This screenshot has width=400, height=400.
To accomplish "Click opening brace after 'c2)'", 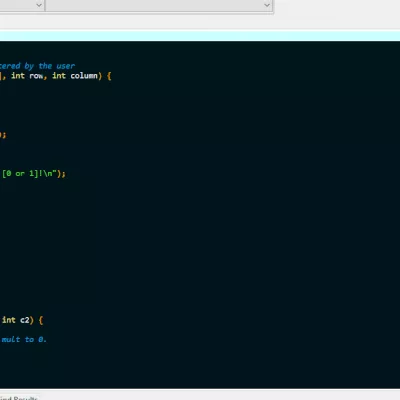I will pos(41,320).
